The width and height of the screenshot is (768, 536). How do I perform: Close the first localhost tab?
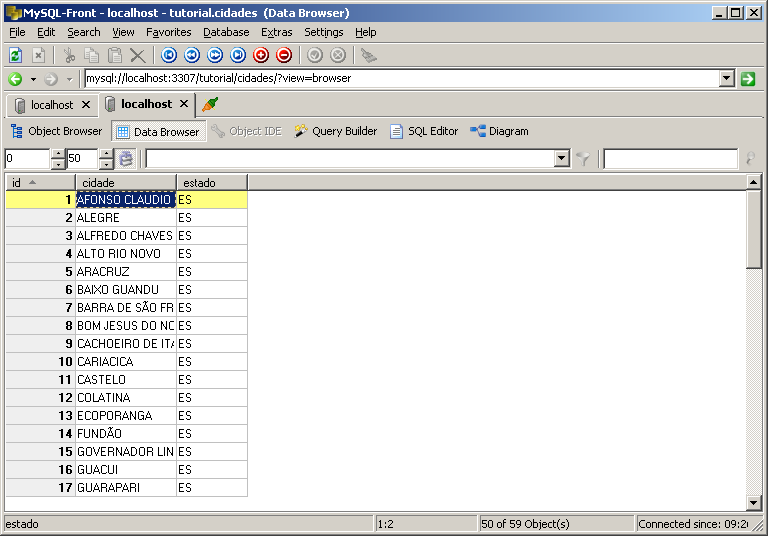tap(86, 105)
